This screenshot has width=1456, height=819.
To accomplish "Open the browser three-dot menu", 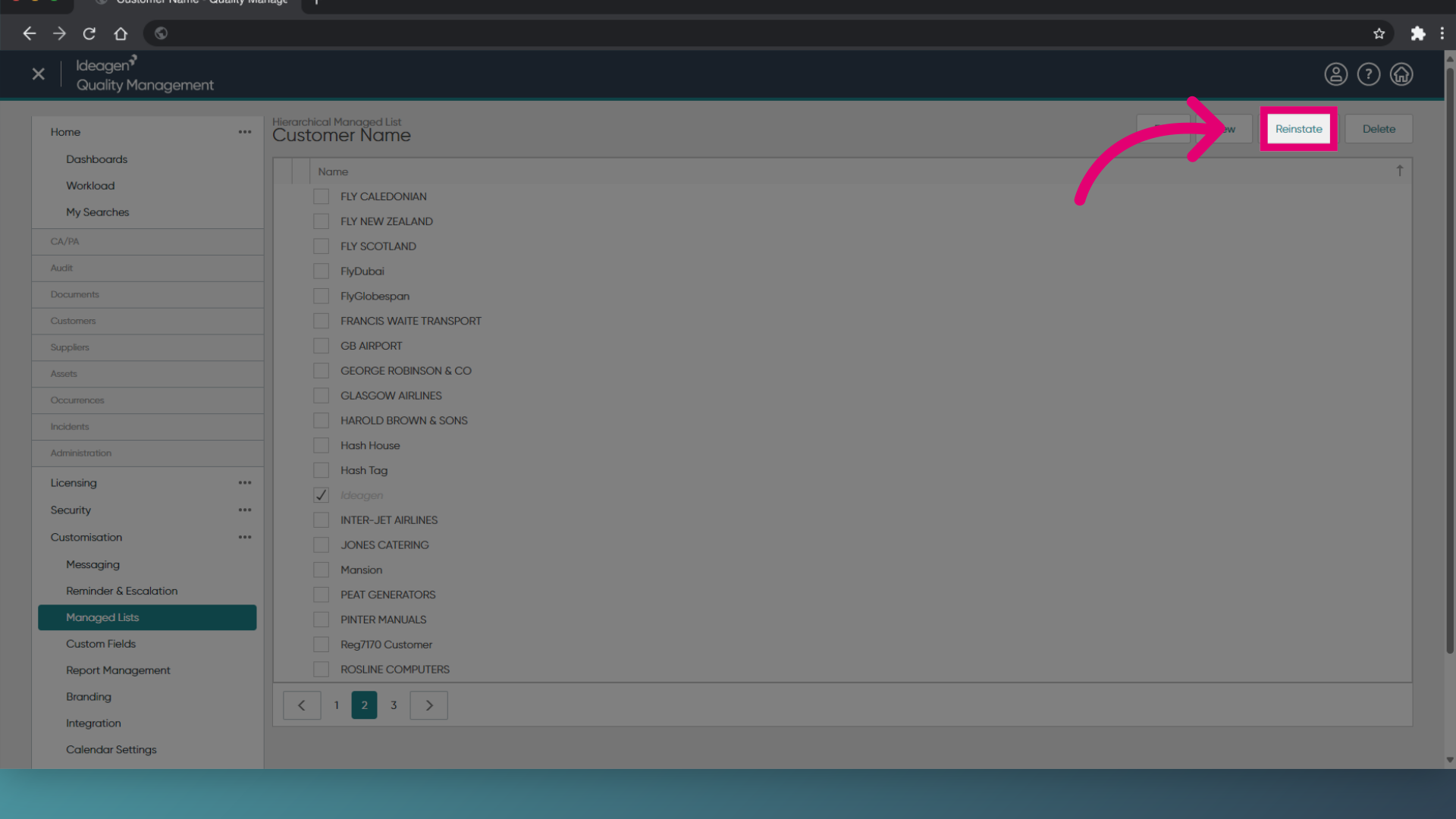I will point(1442,33).
